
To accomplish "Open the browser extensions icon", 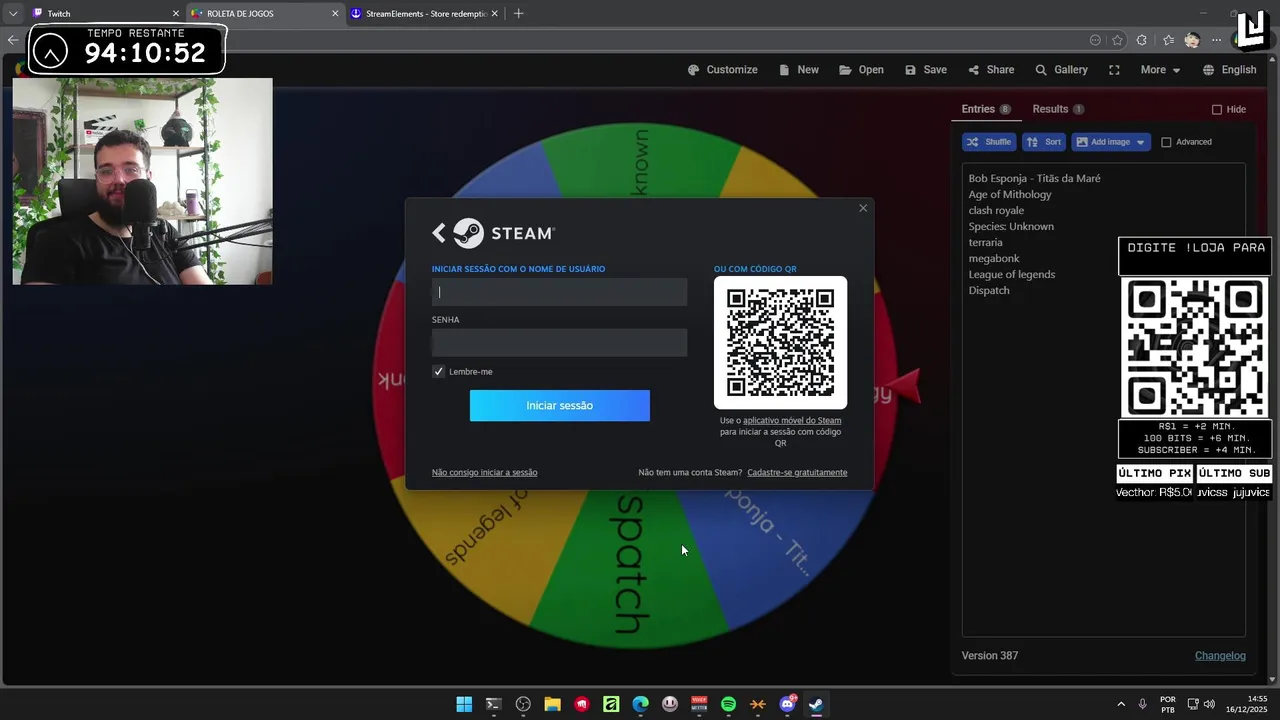I will click(1142, 40).
